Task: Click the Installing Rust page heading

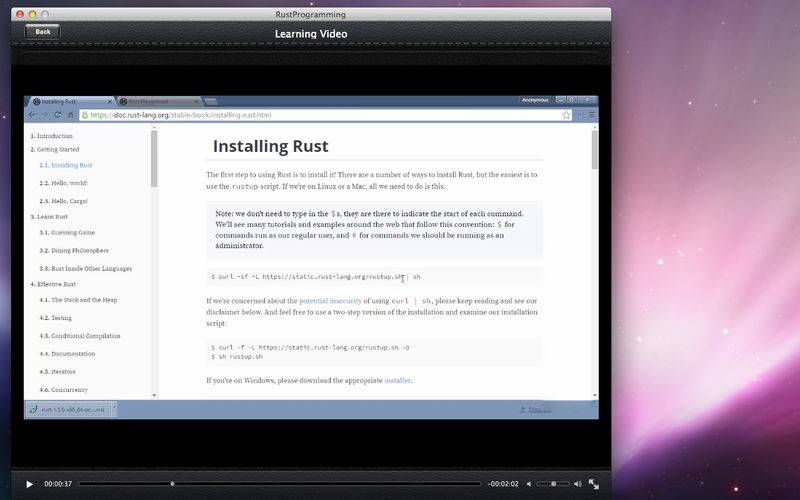Action: [x=270, y=146]
